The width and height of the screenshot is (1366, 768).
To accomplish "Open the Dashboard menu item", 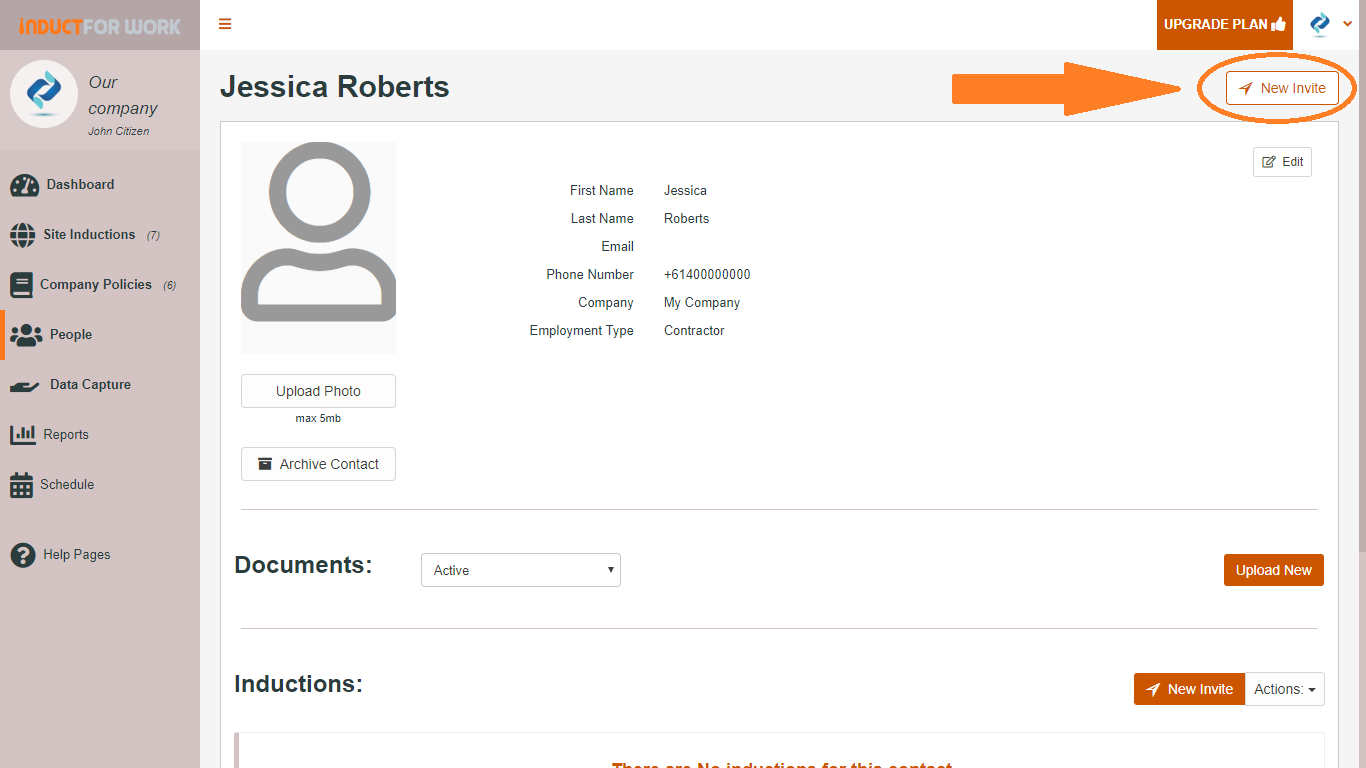I will [x=80, y=185].
